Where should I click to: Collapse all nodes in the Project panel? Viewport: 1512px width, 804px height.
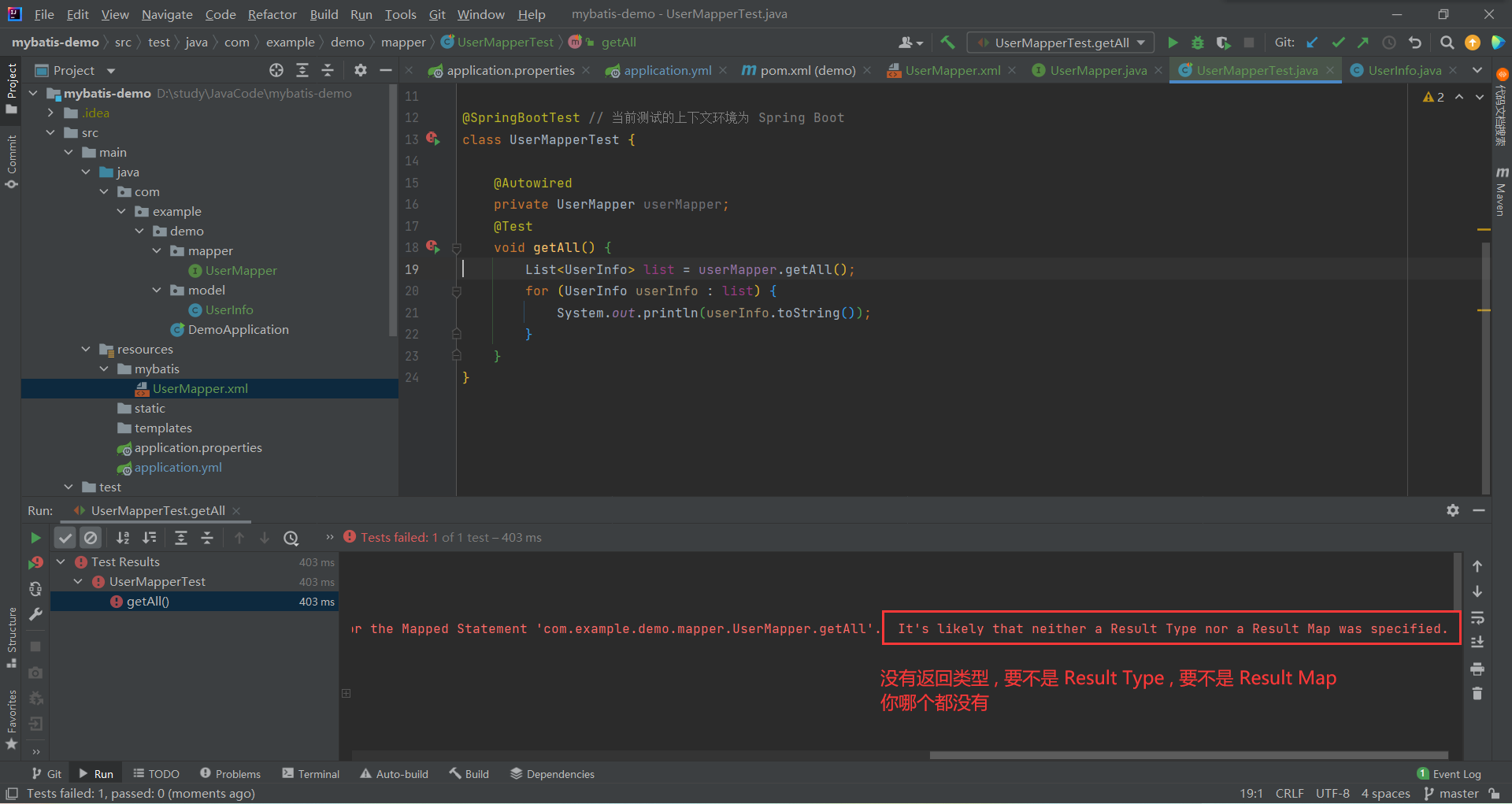pos(328,70)
